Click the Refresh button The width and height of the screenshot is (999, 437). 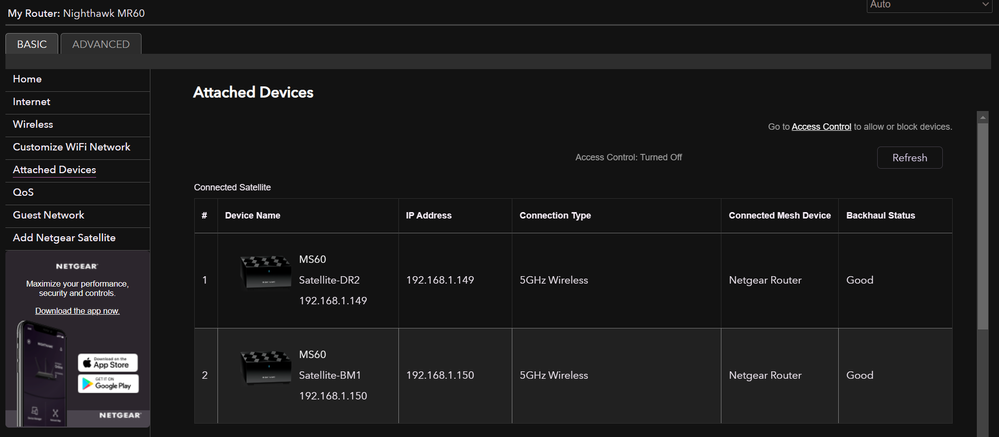[x=909, y=158]
